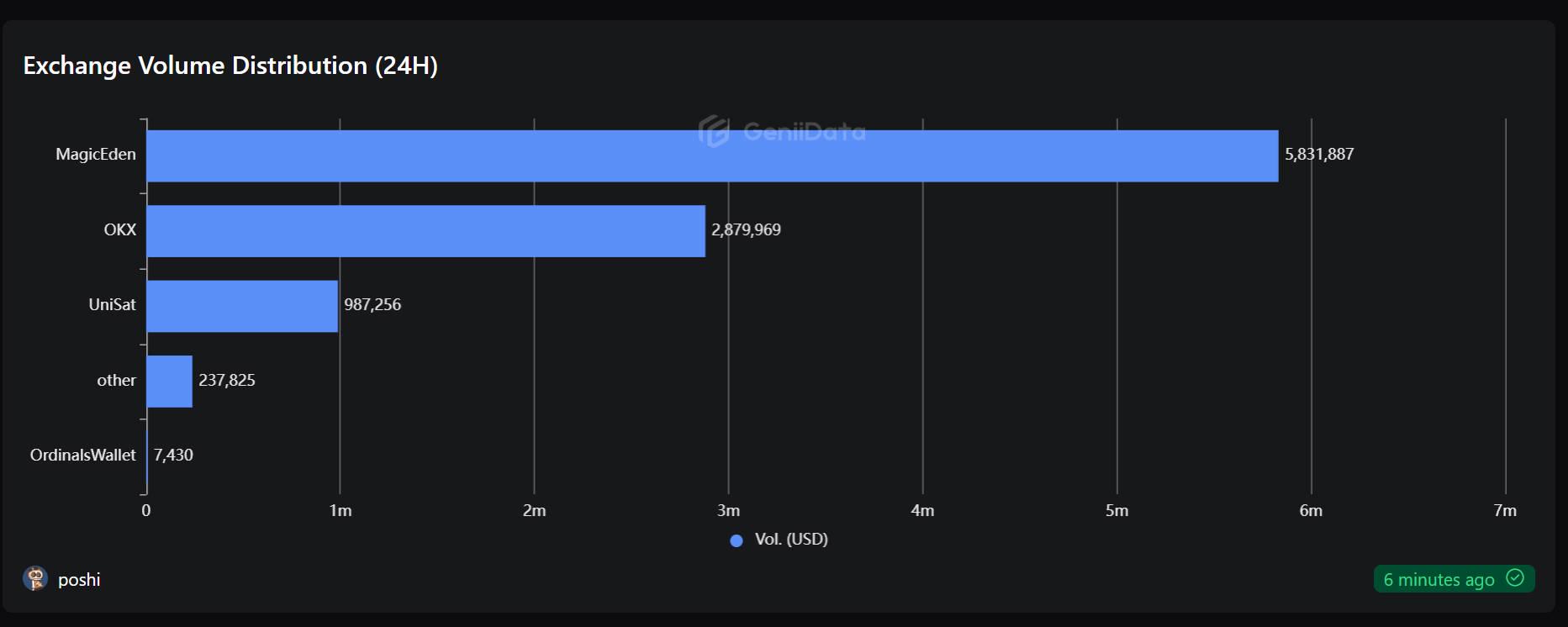Click the 7,430 value label
1568x627 pixels.
click(x=173, y=455)
